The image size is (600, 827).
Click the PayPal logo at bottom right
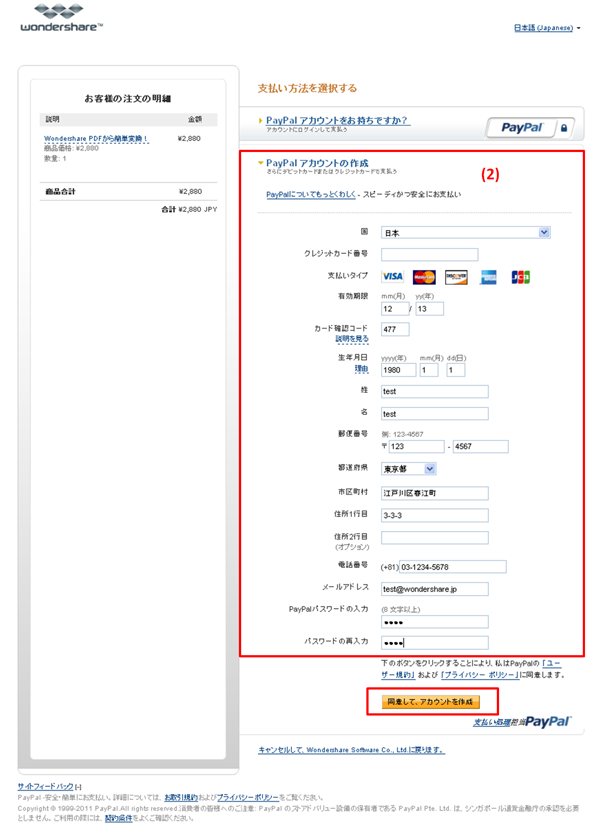(547, 721)
